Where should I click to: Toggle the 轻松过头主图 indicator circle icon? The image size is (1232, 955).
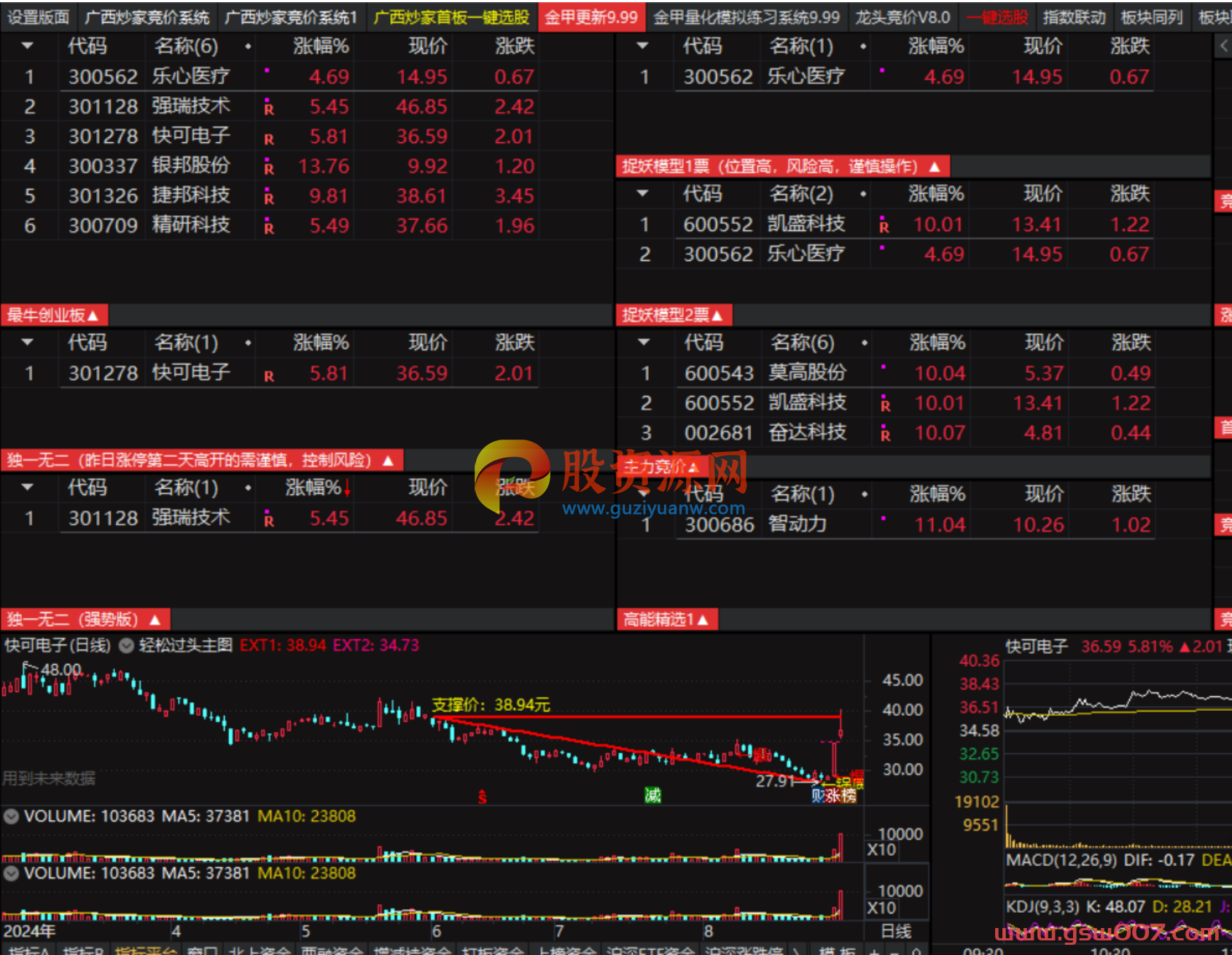point(125,645)
